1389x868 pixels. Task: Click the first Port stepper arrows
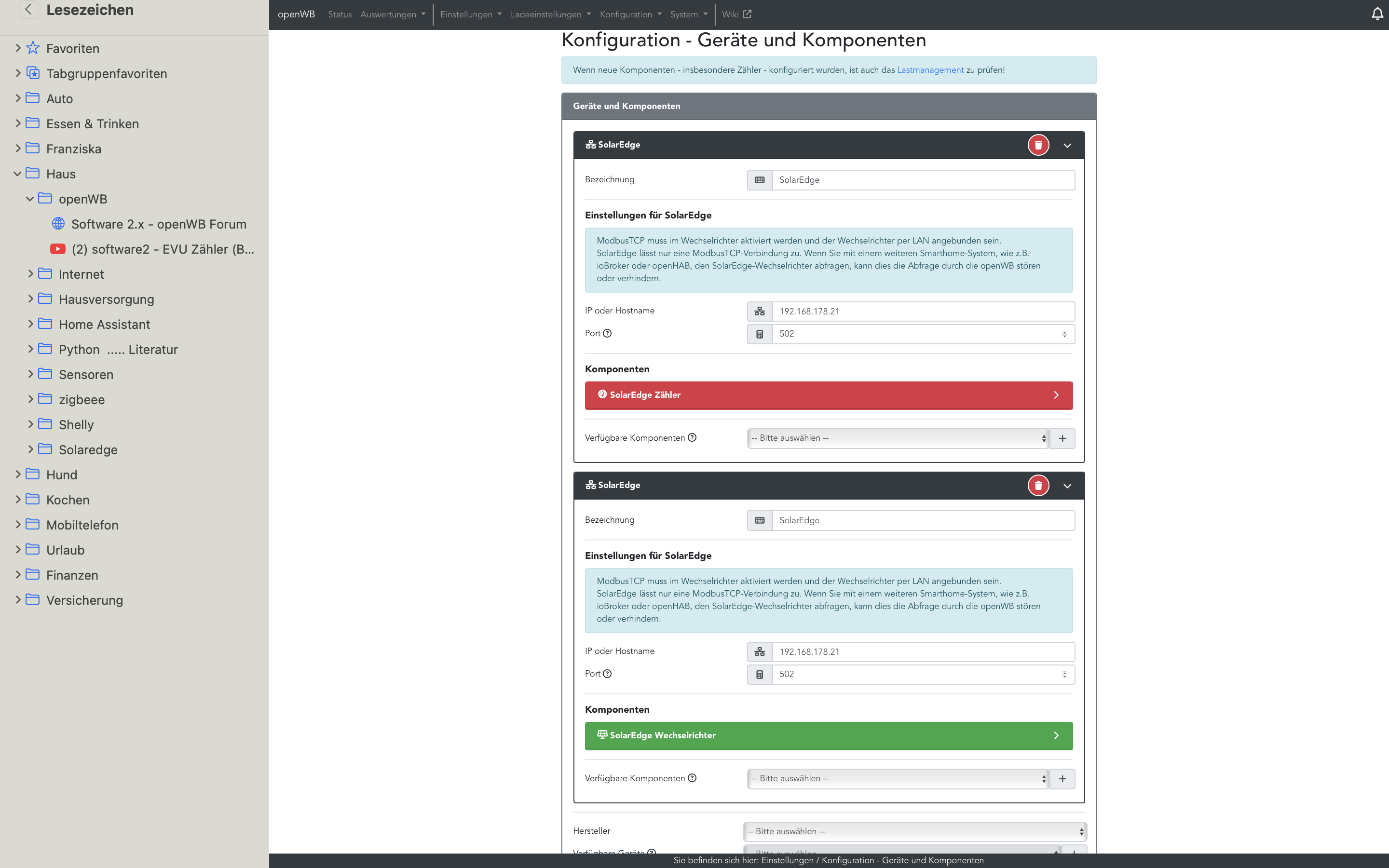point(1064,334)
